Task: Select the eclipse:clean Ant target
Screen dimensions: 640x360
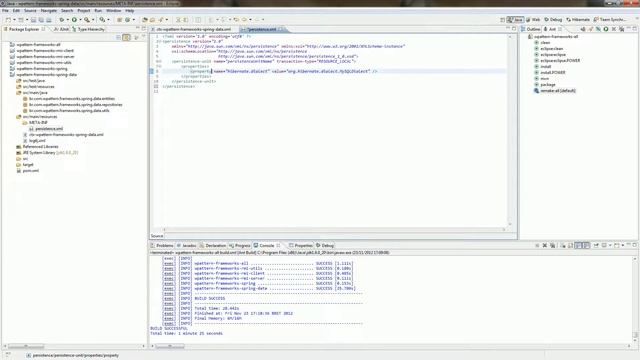Action: pos(551,49)
